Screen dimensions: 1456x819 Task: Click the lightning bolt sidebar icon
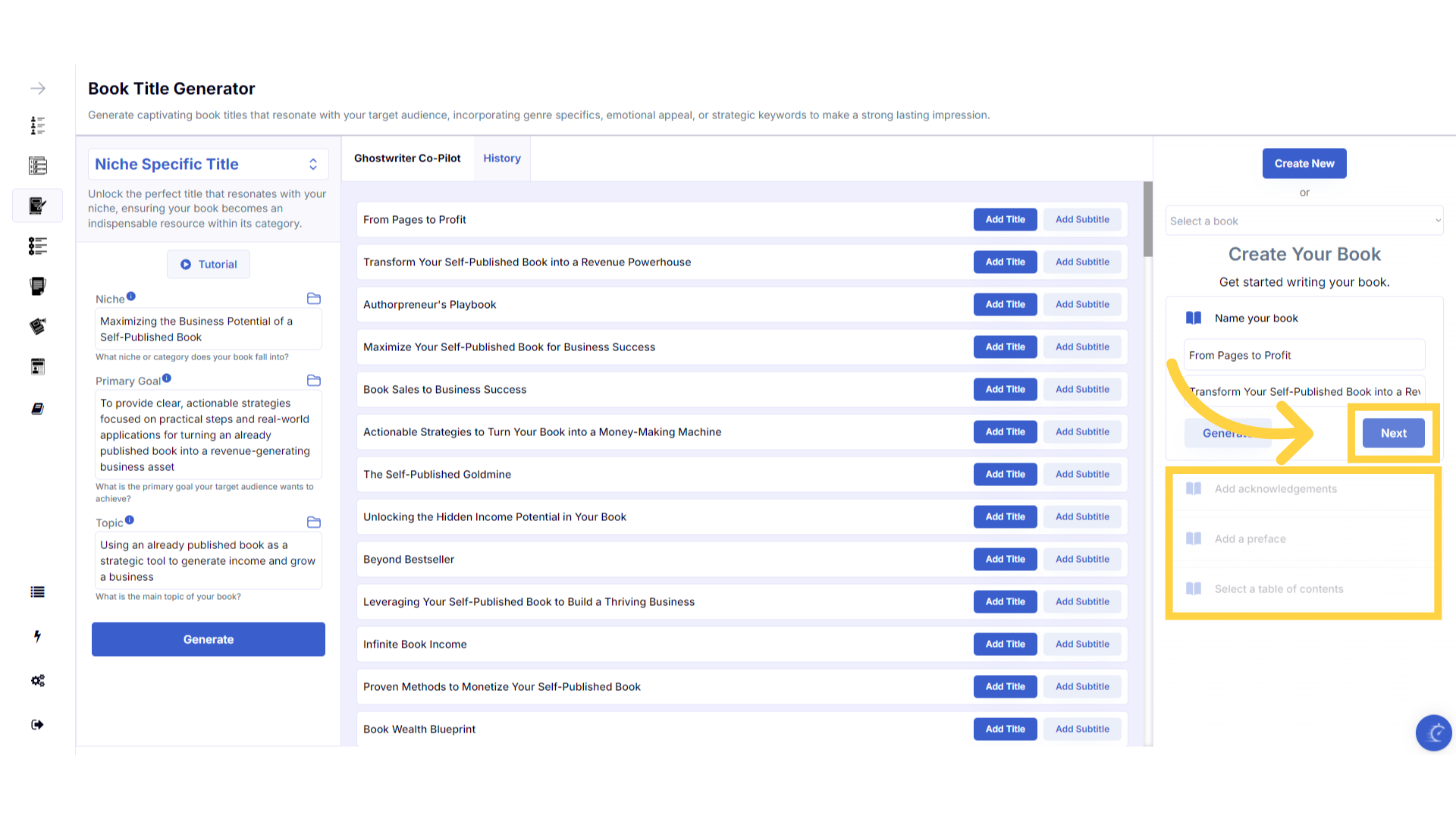(37, 636)
